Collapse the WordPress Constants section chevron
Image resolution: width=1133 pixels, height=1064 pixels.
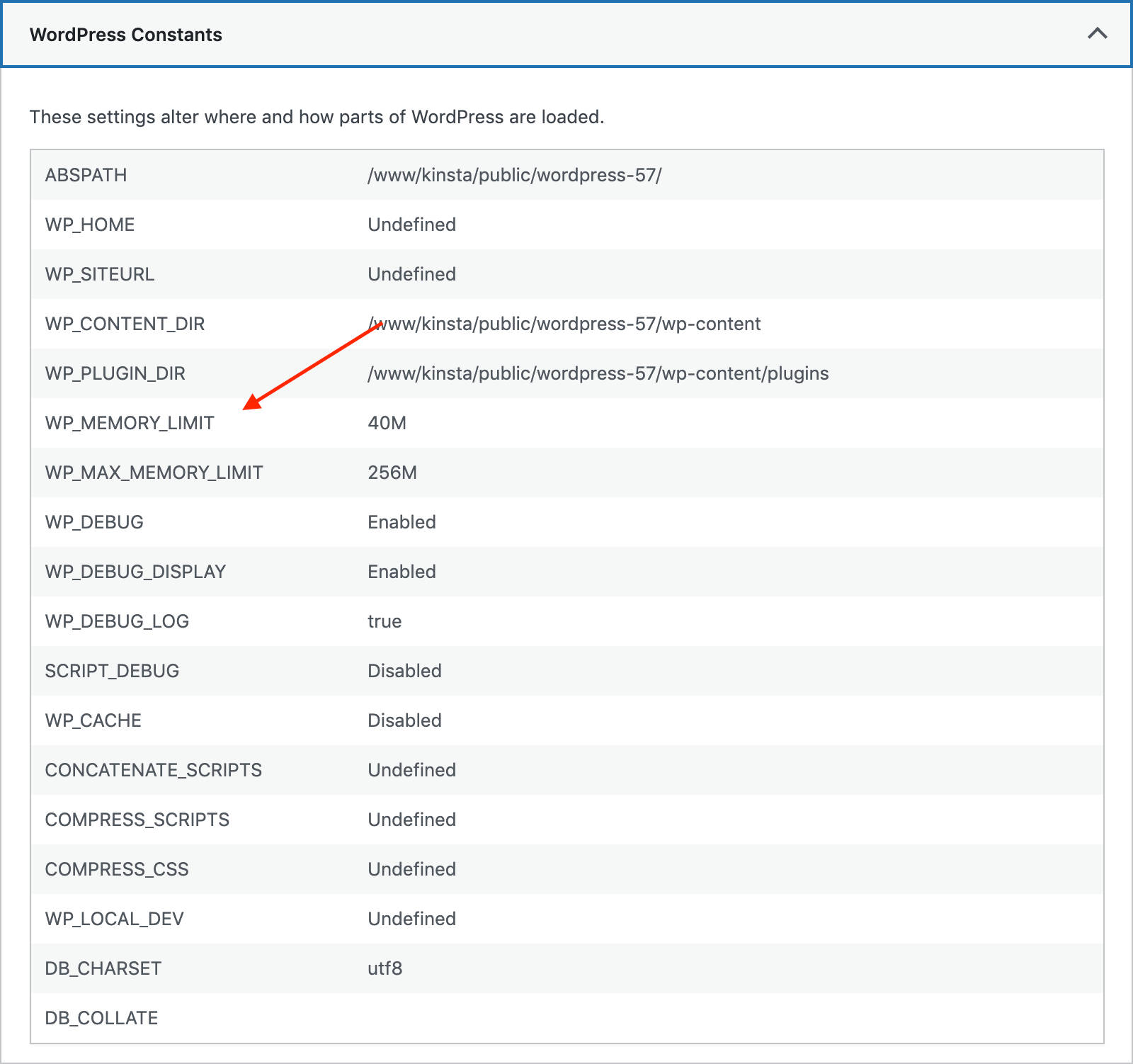click(x=1096, y=33)
